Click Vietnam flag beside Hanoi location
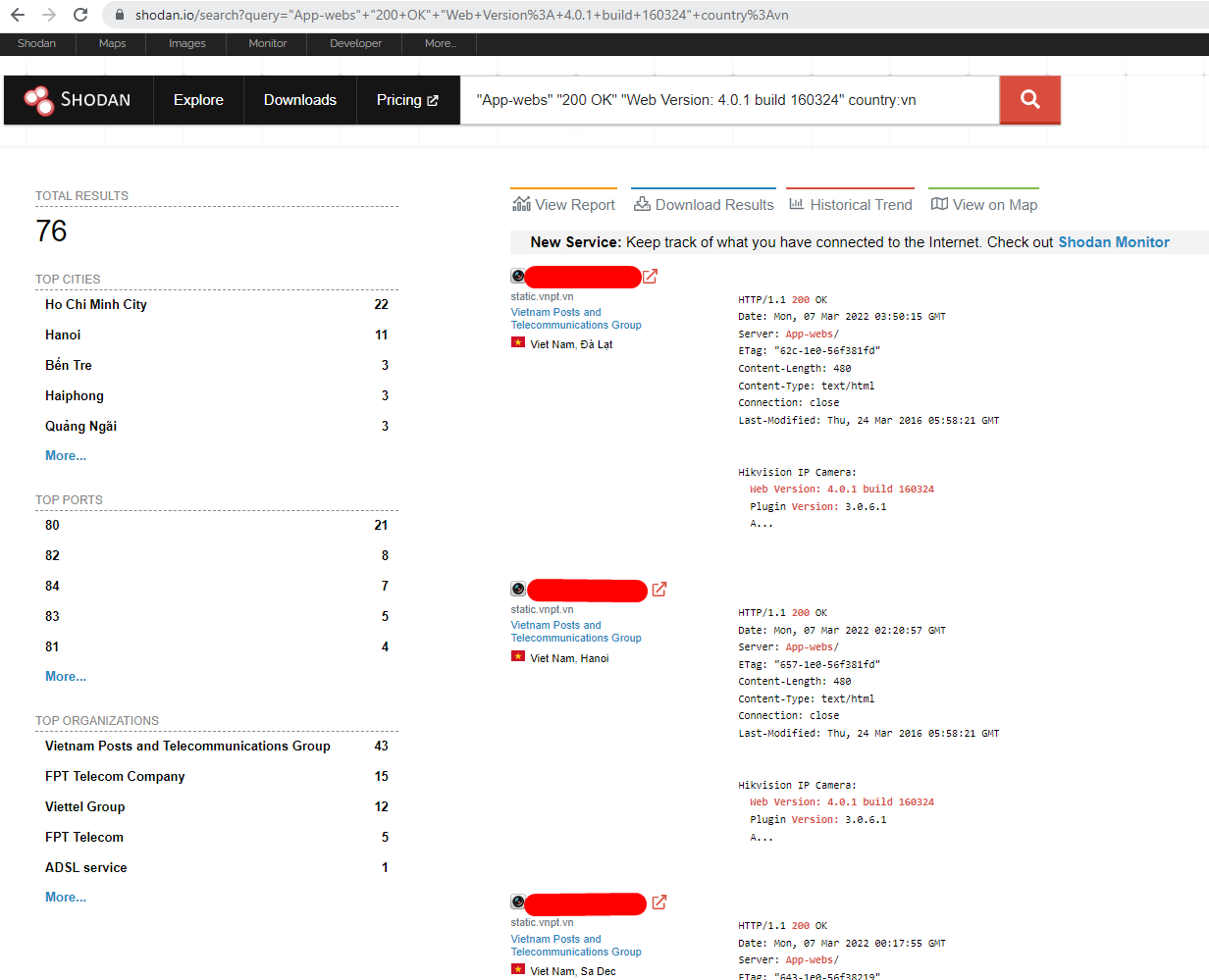The width and height of the screenshot is (1209, 980). tap(518, 656)
